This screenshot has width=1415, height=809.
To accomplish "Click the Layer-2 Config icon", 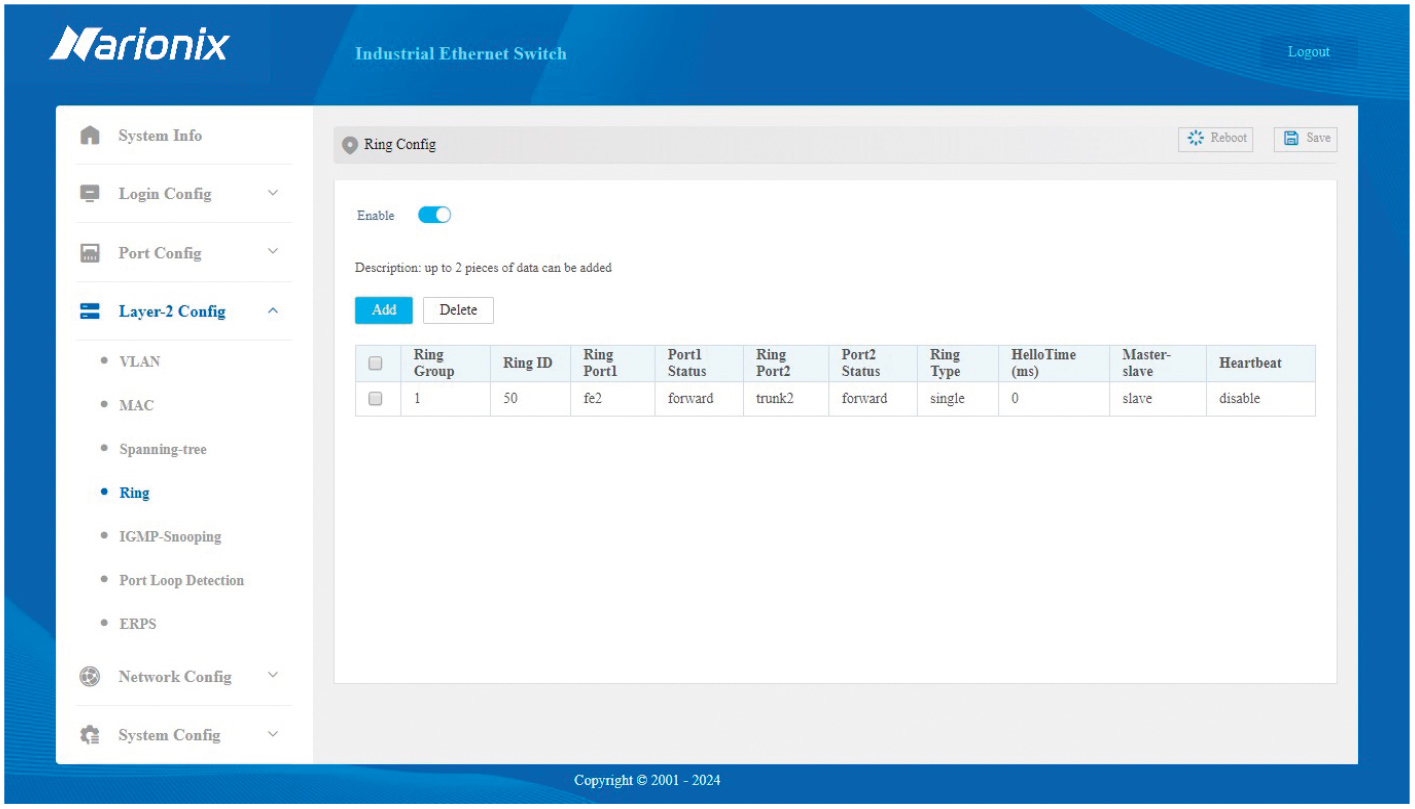I will click(90, 311).
